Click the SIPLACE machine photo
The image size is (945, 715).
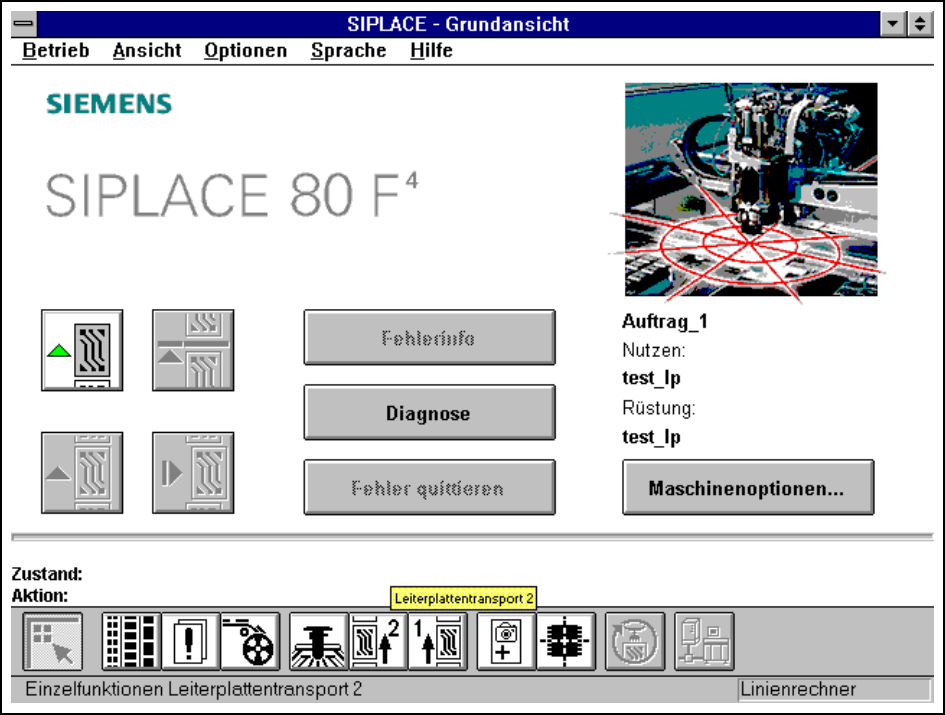click(750, 190)
